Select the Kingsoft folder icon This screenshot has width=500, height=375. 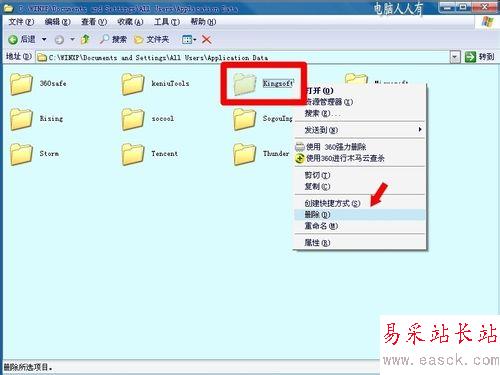(x=245, y=84)
